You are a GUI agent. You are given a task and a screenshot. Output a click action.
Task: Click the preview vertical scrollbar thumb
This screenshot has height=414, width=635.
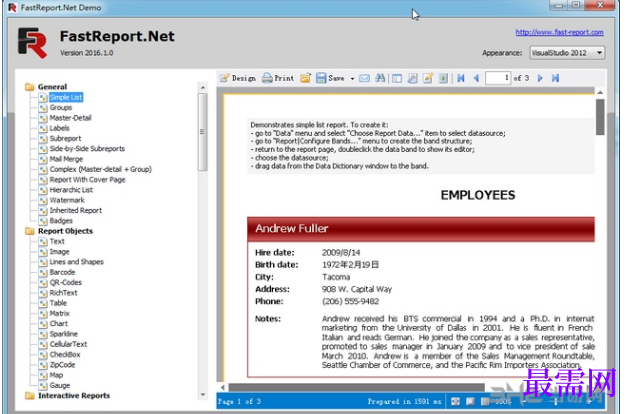(x=600, y=117)
